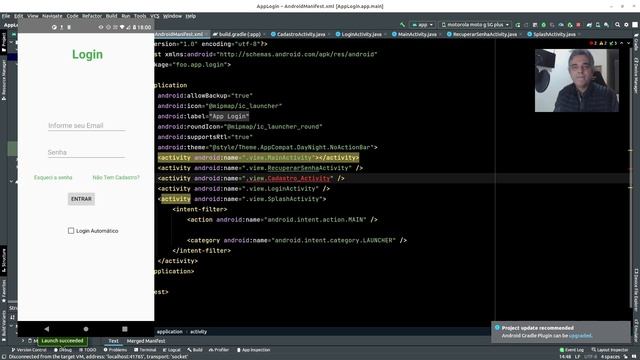Screen dimensions: 640x360
Task: Open the Logcat tool window
Action: [171, 350]
